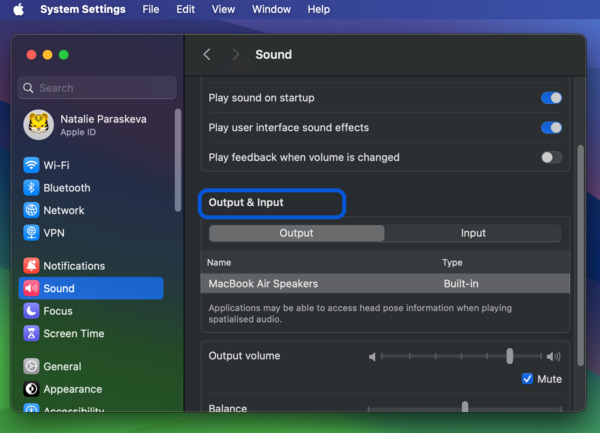Switch to the Output tab
Screen dimensions: 600x433
click(297, 233)
